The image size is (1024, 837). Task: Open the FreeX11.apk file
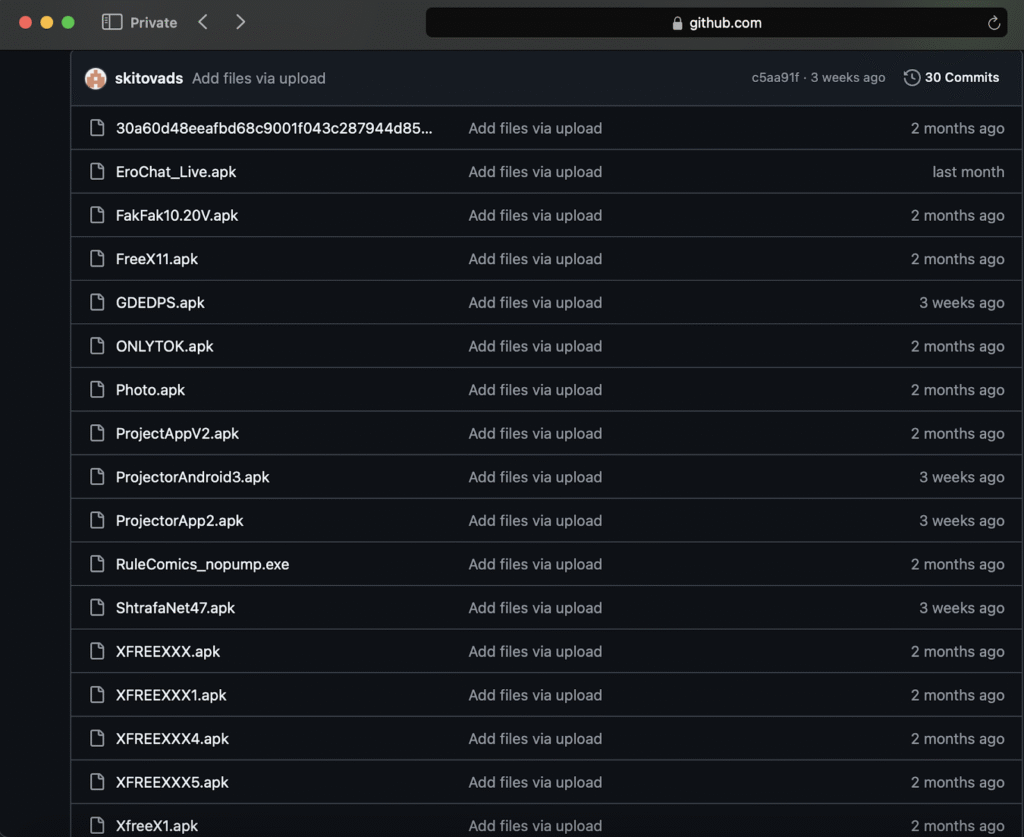tap(157, 259)
